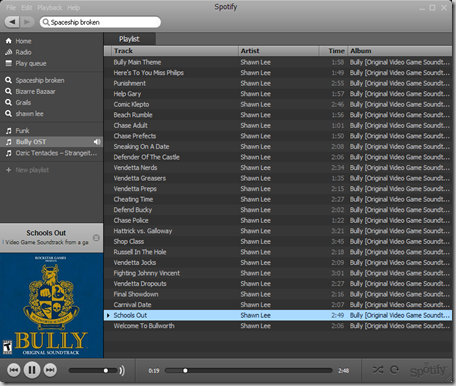Select the Sneaking On A Date track
Image resolution: width=456 pixels, height=386 pixels.
click(x=278, y=147)
